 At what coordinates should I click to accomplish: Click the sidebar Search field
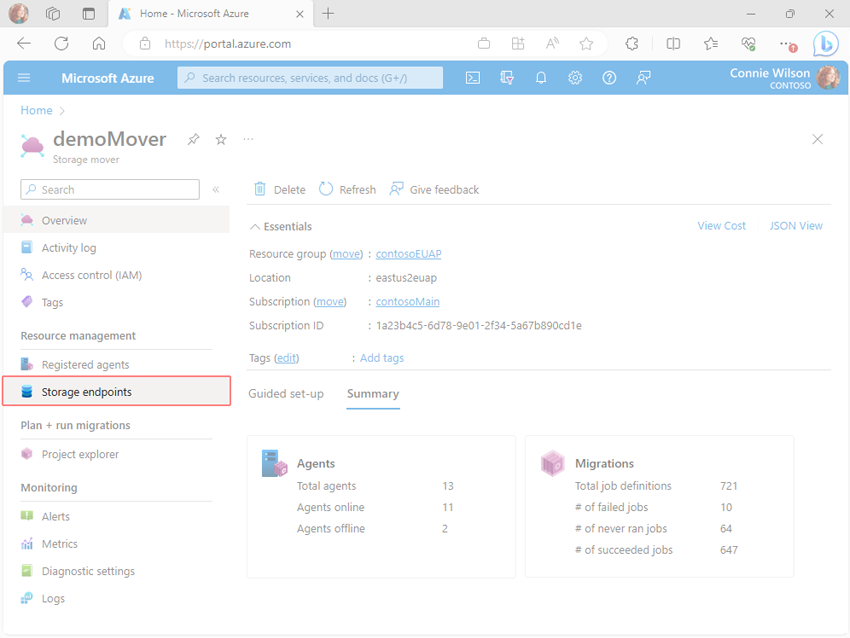[x=110, y=190]
